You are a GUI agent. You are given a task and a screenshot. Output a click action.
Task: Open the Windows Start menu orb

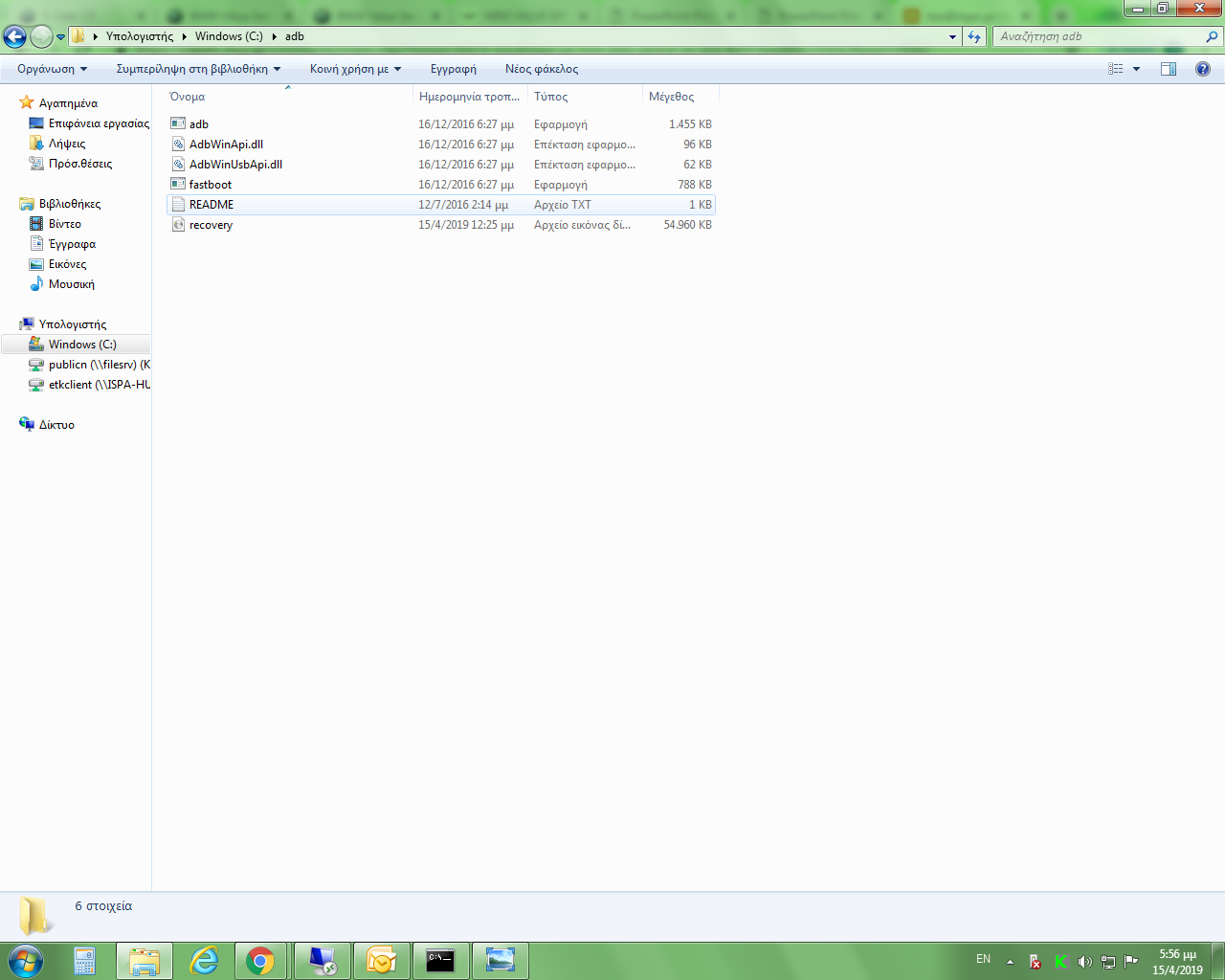click(26, 961)
